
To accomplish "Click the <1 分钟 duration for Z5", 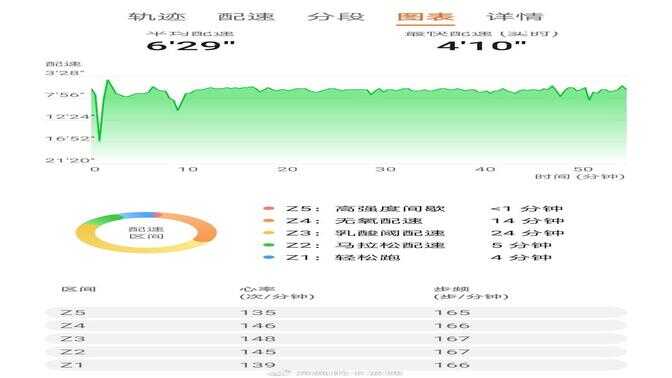I will click(527, 209).
